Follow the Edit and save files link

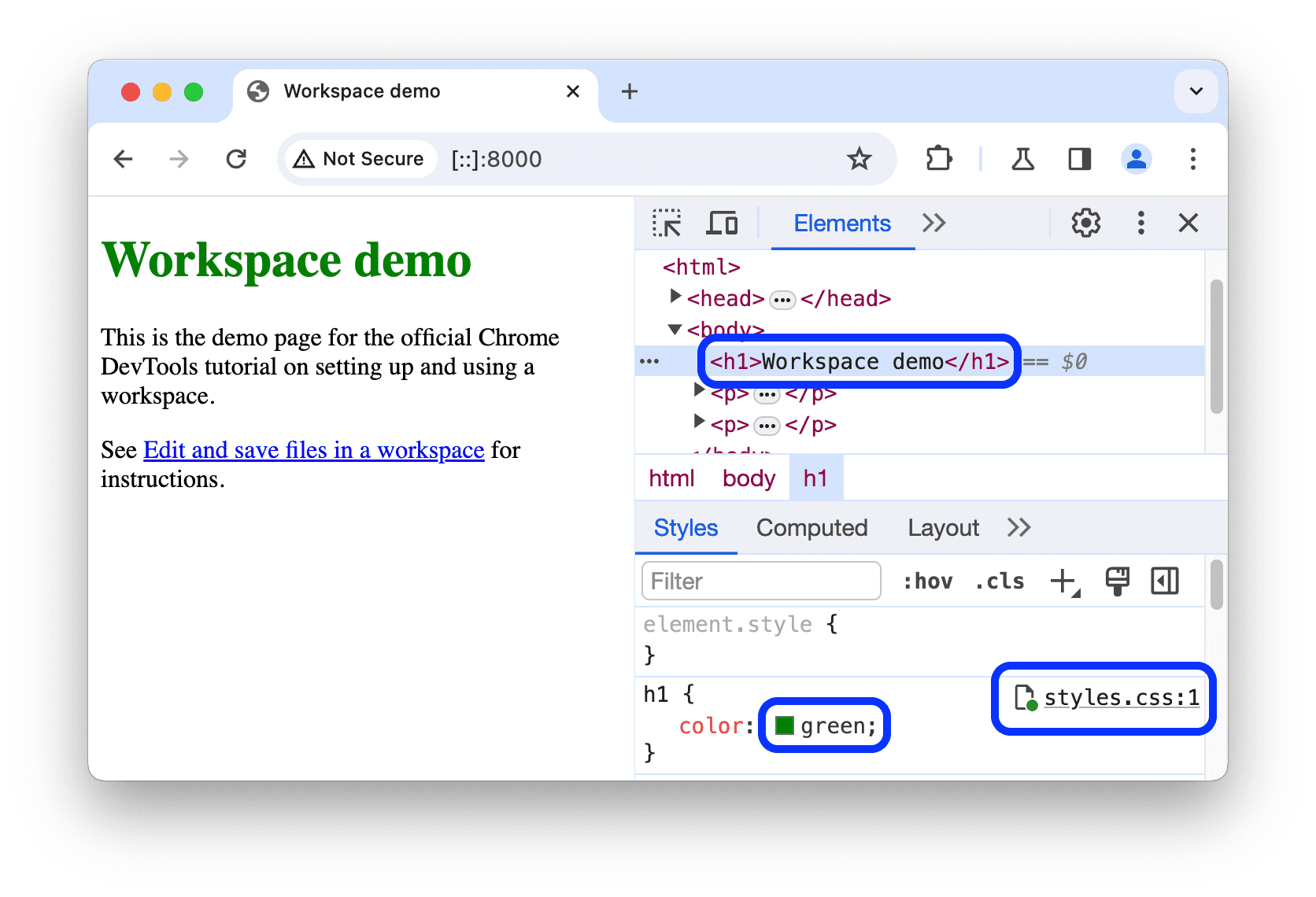coord(312,450)
